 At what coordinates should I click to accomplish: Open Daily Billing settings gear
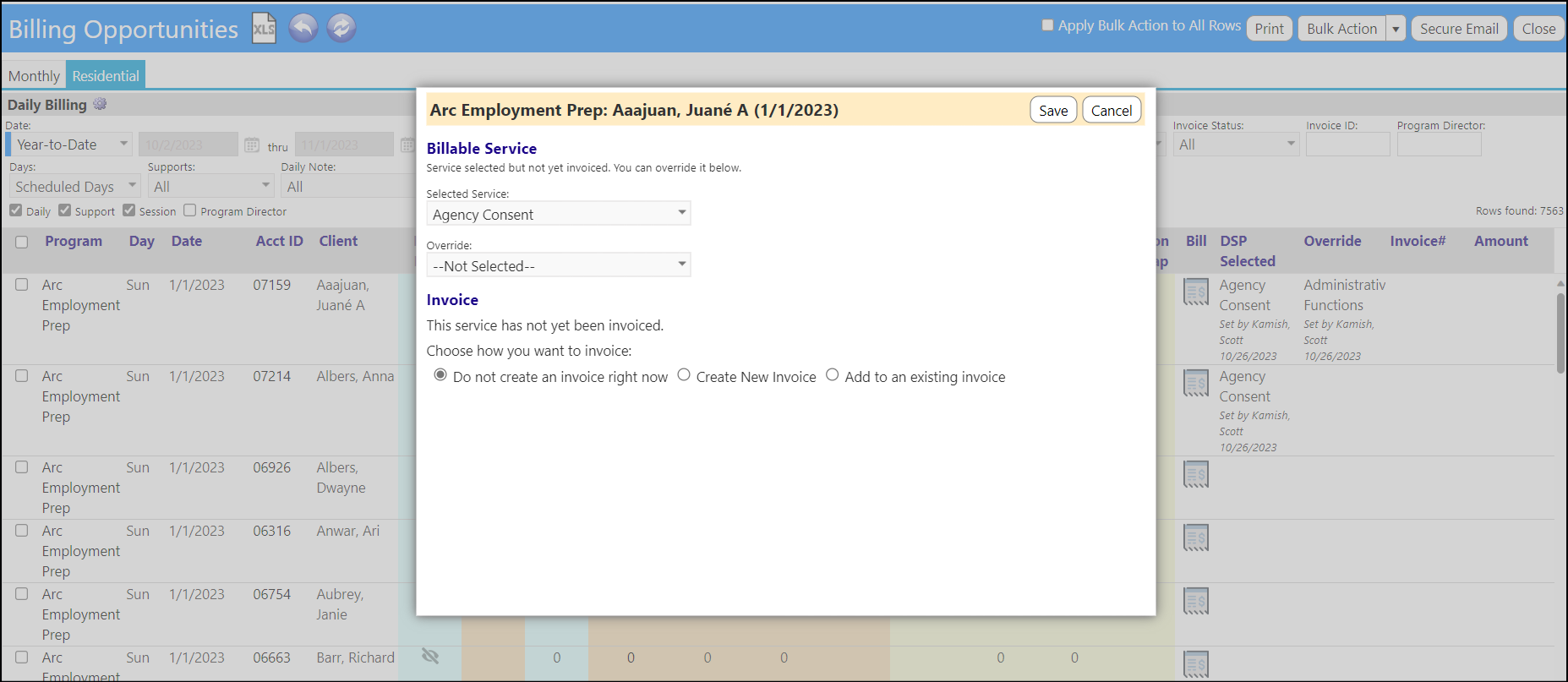click(x=100, y=104)
